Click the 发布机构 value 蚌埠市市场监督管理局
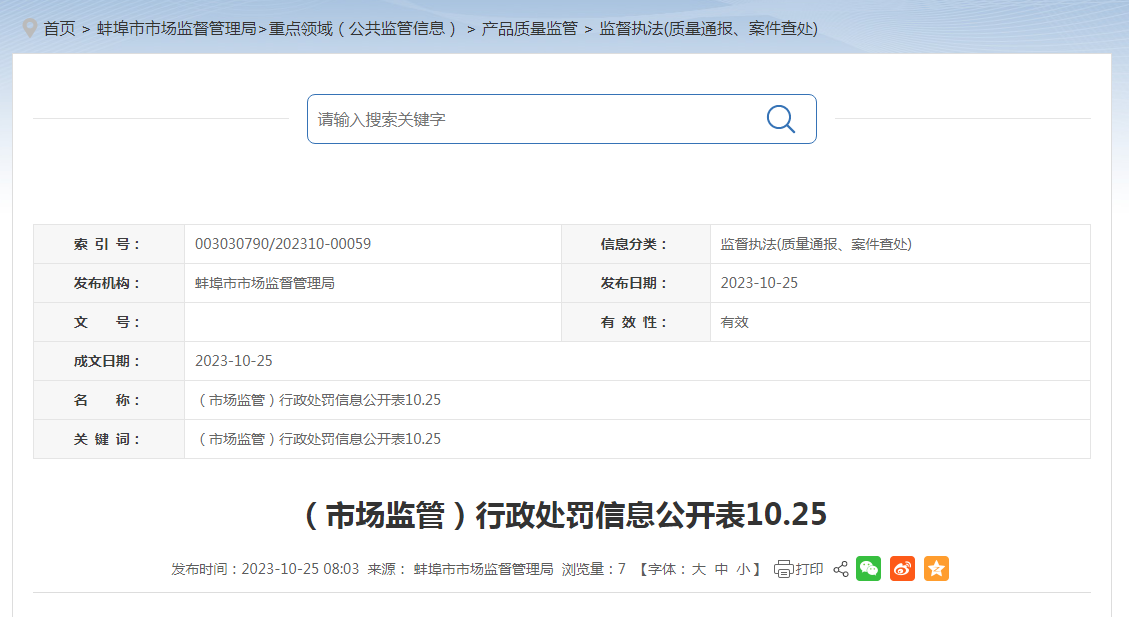This screenshot has height=617, width=1129. [265, 283]
